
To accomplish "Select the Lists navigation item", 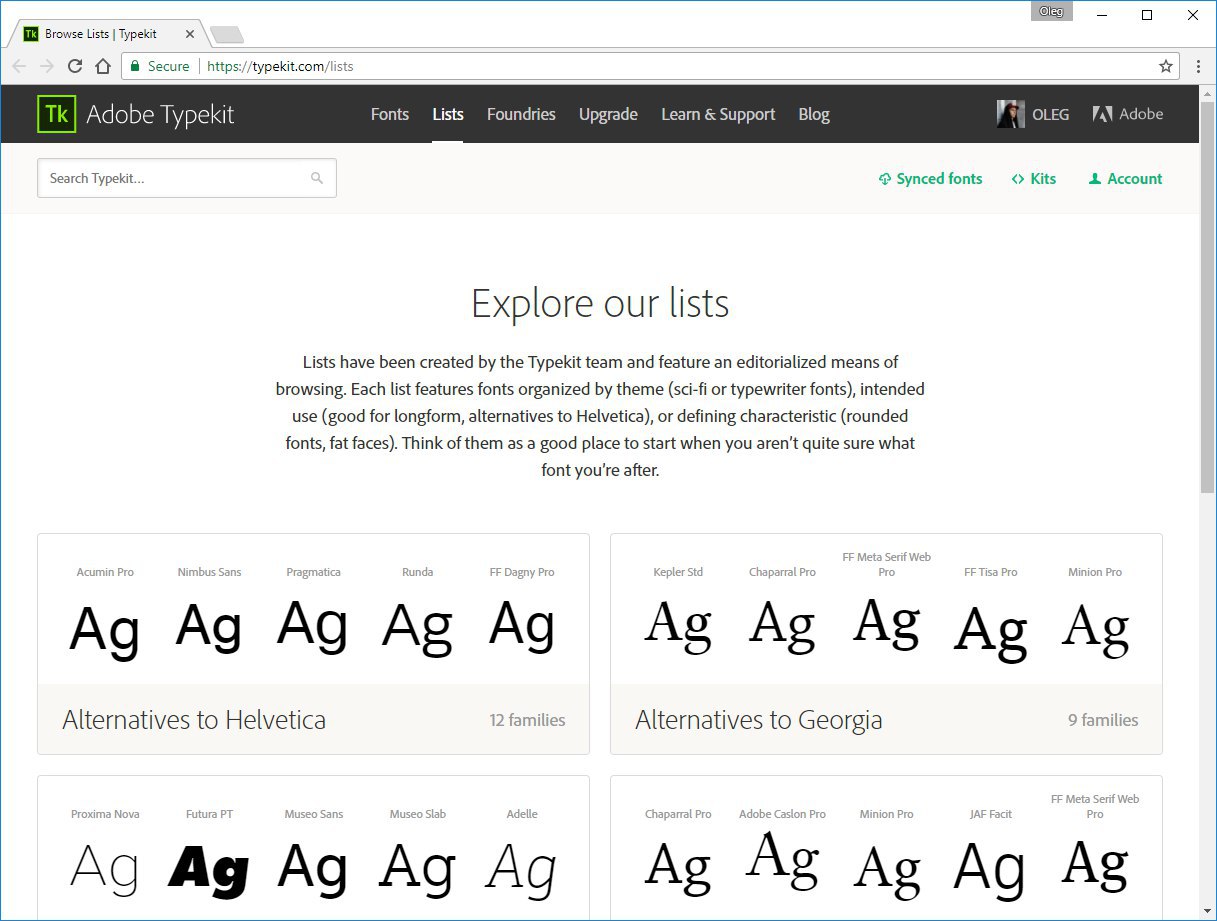I will point(448,114).
